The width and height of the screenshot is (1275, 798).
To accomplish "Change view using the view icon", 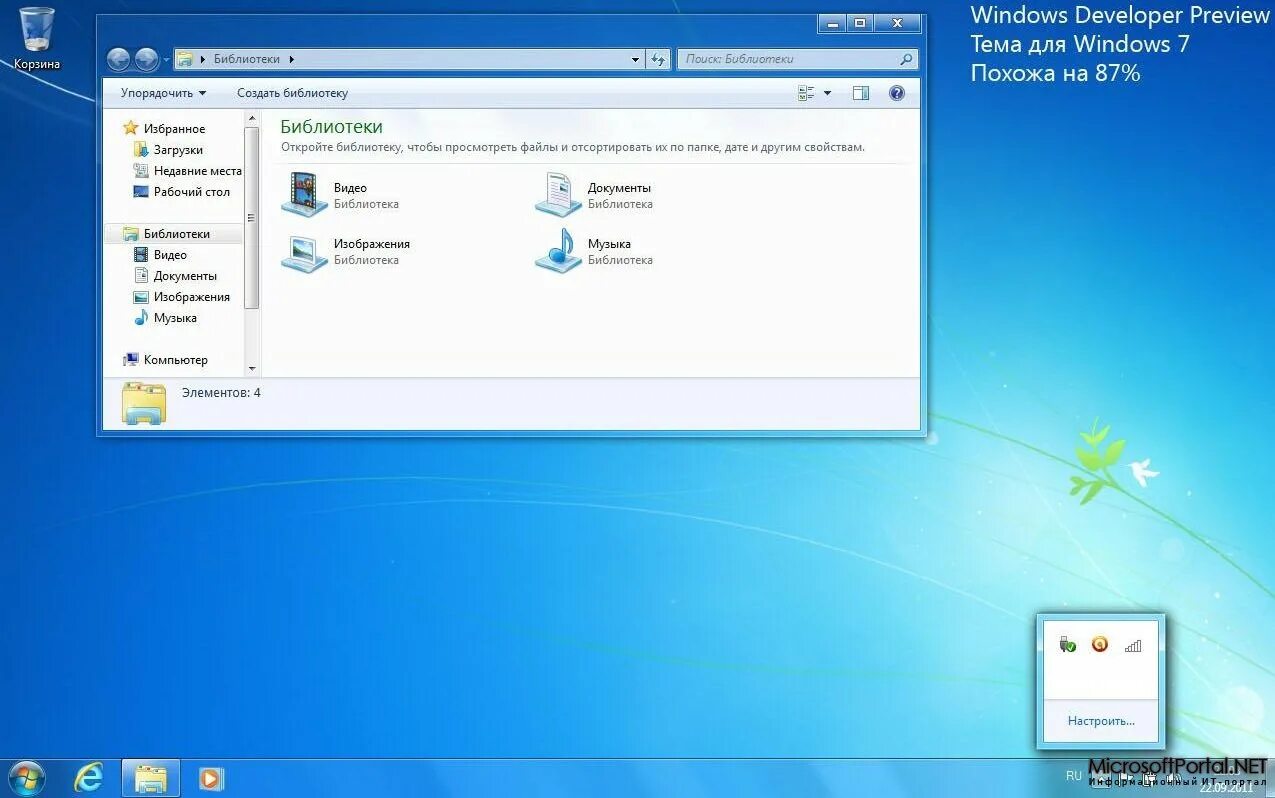I will click(807, 93).
